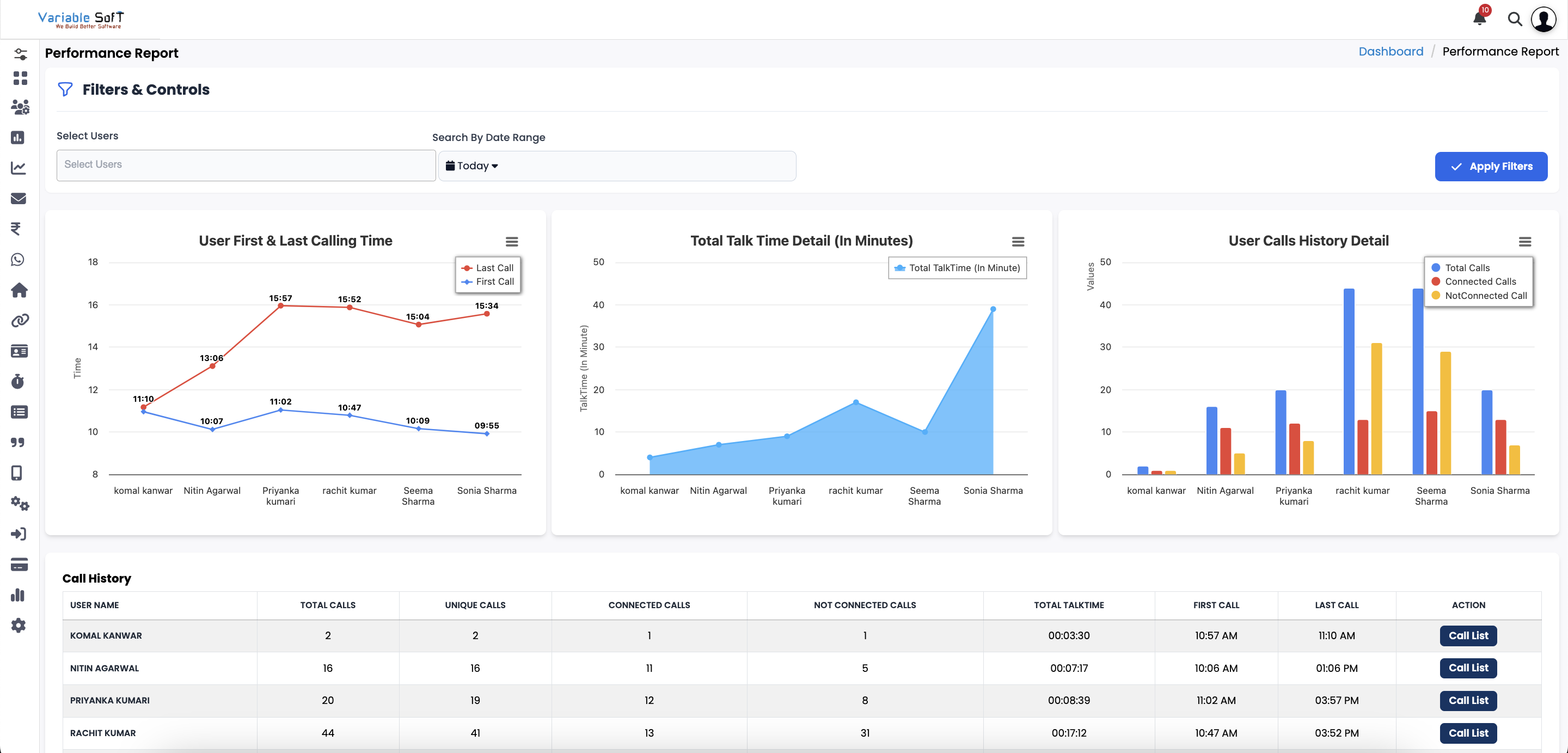Open the Total Talk Time chart hamburger menu
Viewport: 1568px width, 753px height.
click(1018, 242)
